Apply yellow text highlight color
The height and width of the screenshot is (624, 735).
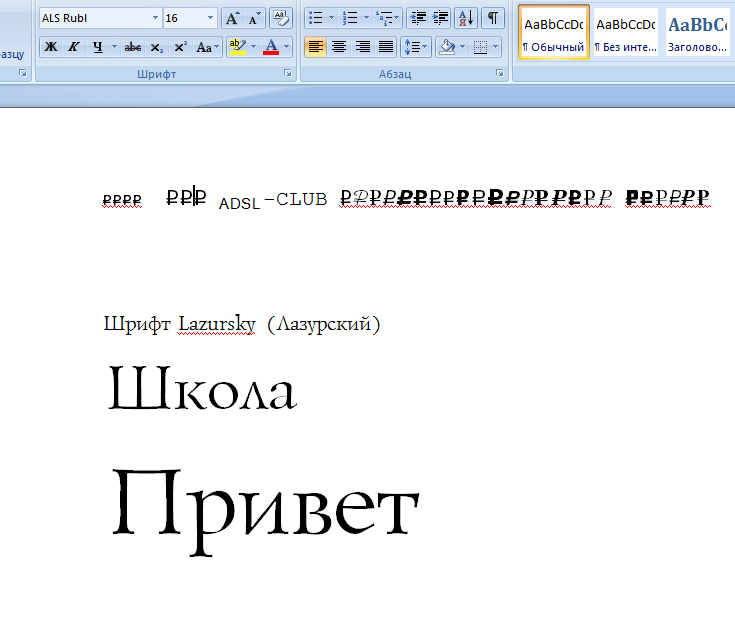pyautogui.click(x=238, y=47)
